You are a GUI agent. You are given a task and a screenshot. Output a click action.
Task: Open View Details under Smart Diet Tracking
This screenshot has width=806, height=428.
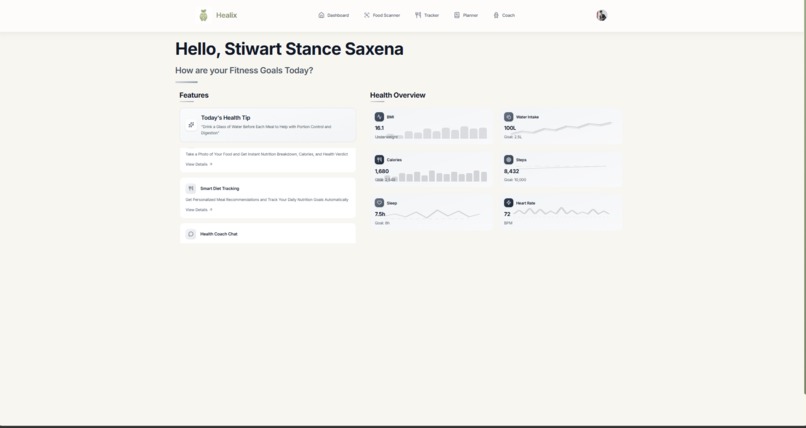click(199, 210)
